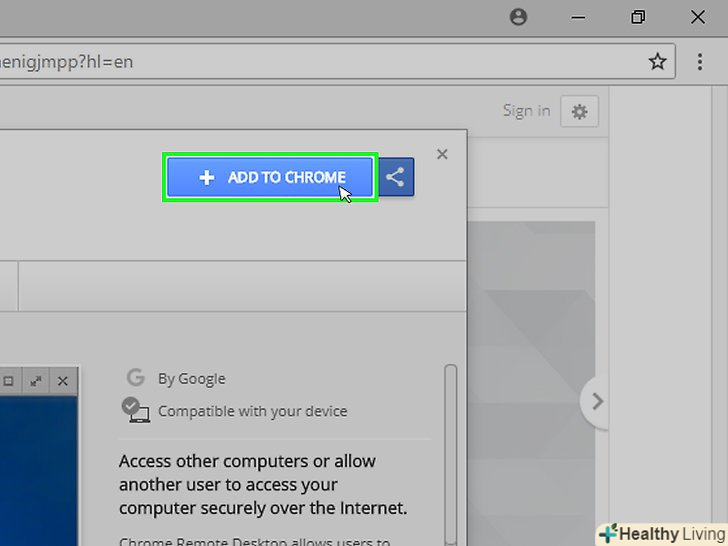The width and height of the screenshot is (728, 546).
Task: Go to next slide with right chevron
Action: click(596, 401)
